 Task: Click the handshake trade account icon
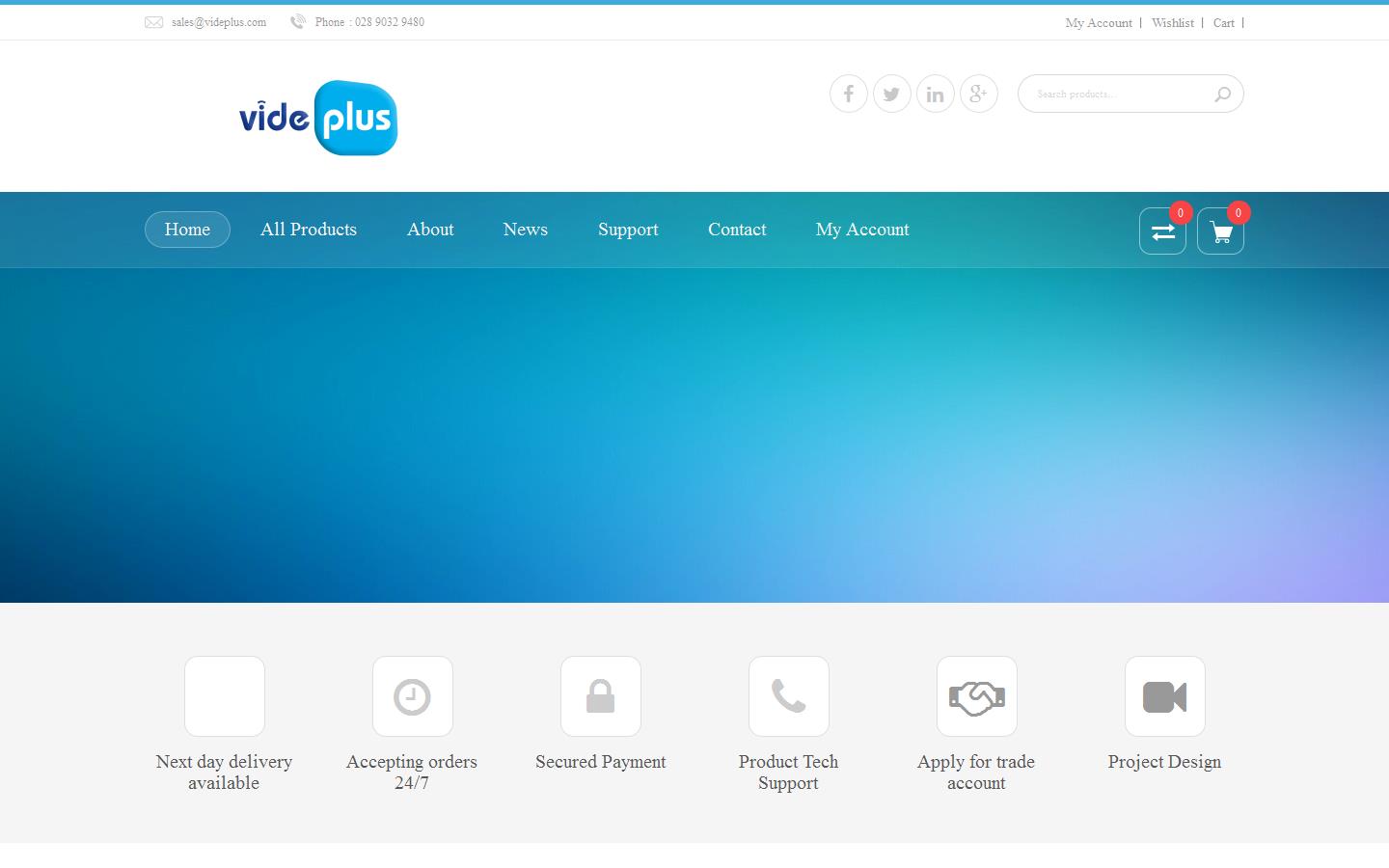coord(976,695)
